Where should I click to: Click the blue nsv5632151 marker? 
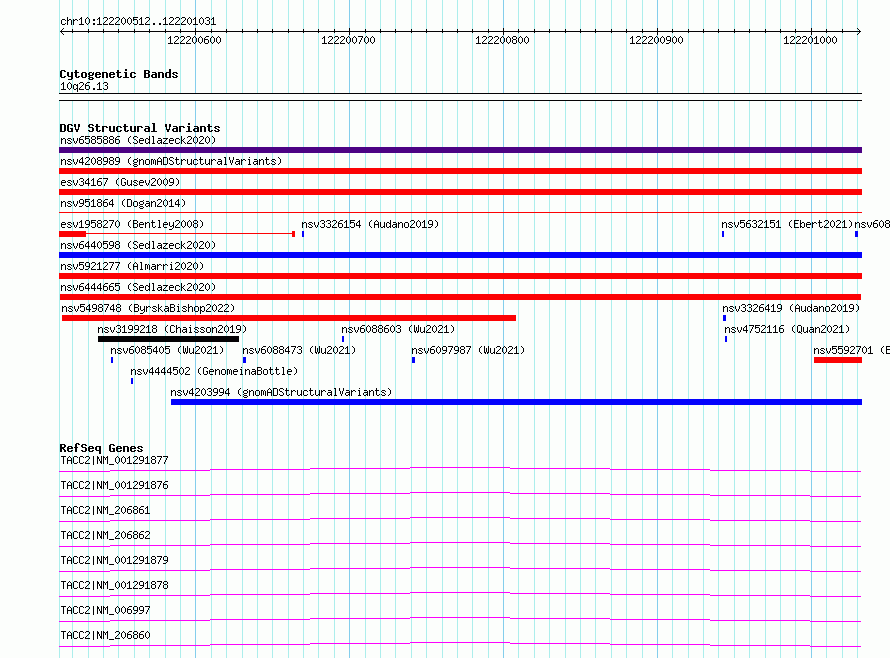[x=723, y=234]
